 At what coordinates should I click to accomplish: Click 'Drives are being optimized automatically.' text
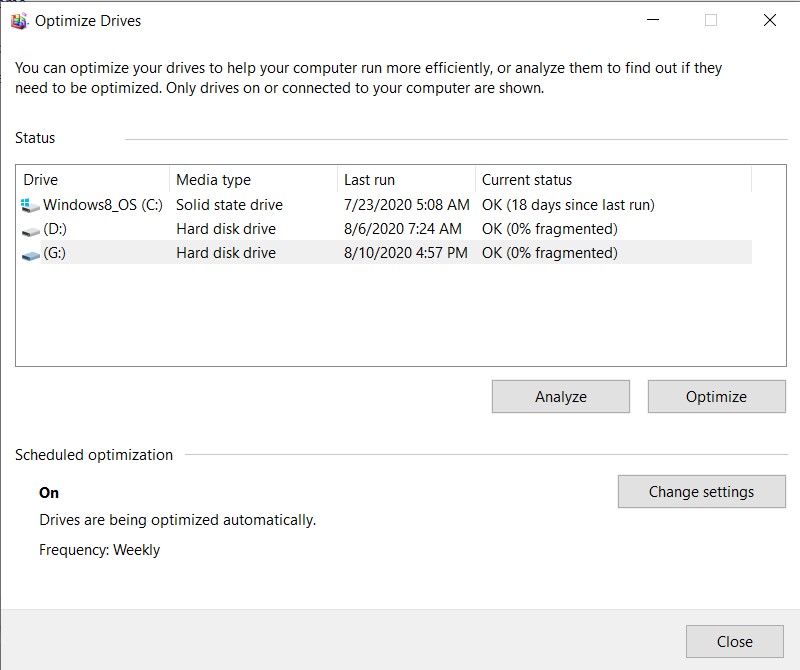(178, 520)
